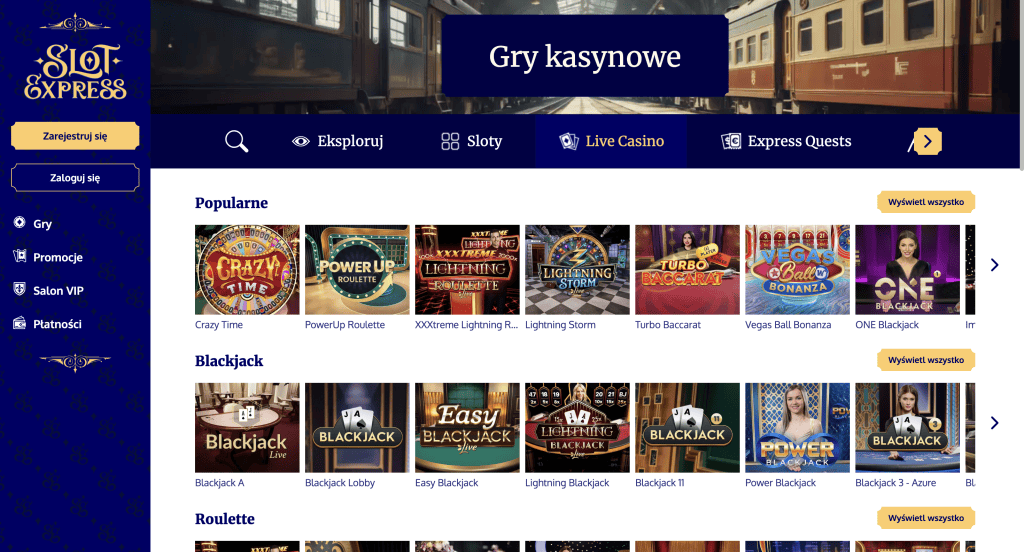Click the eye icon beside Eksploruj
The height and width of the screenshot is (552, 1024).
300,141
